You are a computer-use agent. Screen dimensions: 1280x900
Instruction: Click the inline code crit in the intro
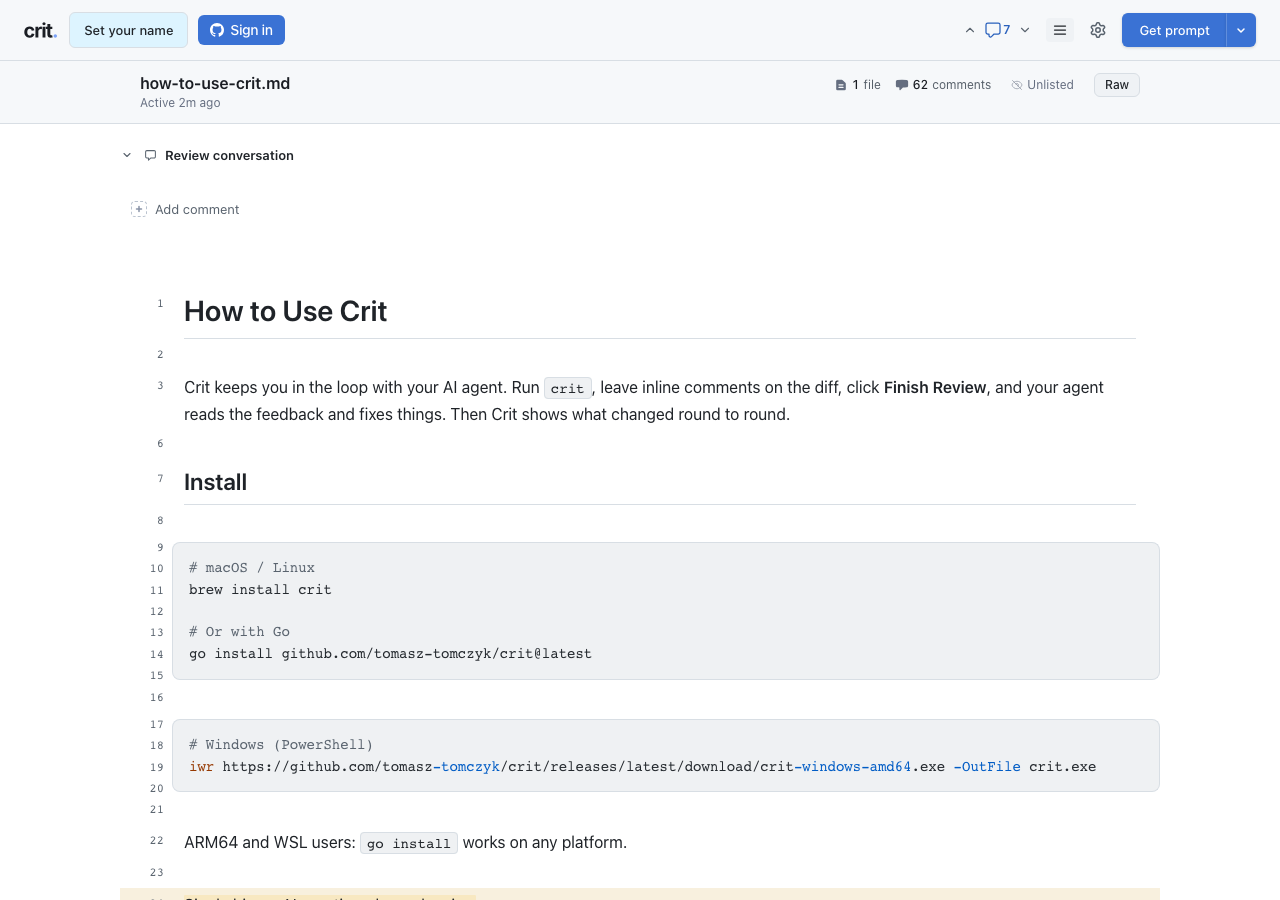pos(567,388)
